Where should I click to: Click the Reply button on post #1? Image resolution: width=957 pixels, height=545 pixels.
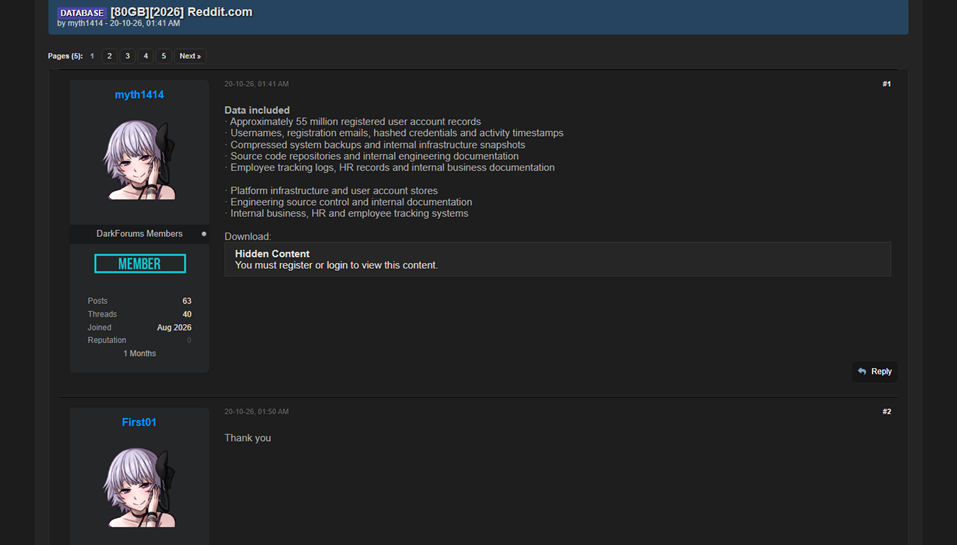(875, 372)
